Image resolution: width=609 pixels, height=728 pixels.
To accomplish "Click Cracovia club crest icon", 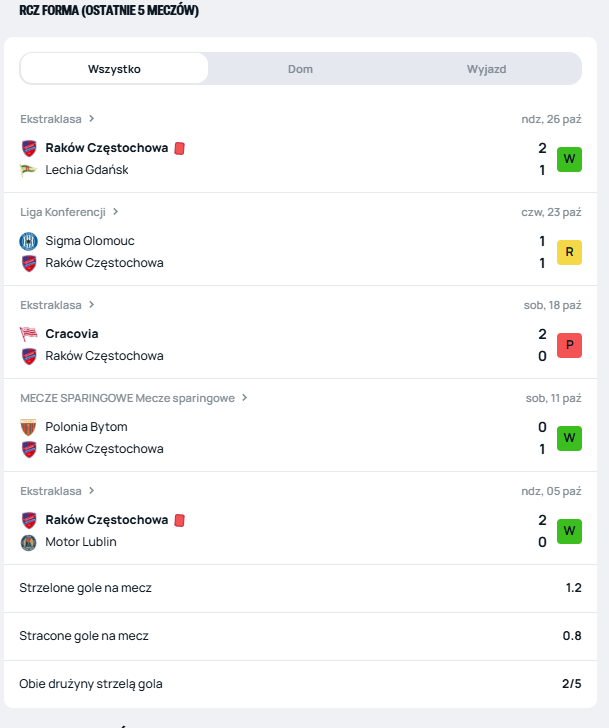I will click(x=28, y=334).
